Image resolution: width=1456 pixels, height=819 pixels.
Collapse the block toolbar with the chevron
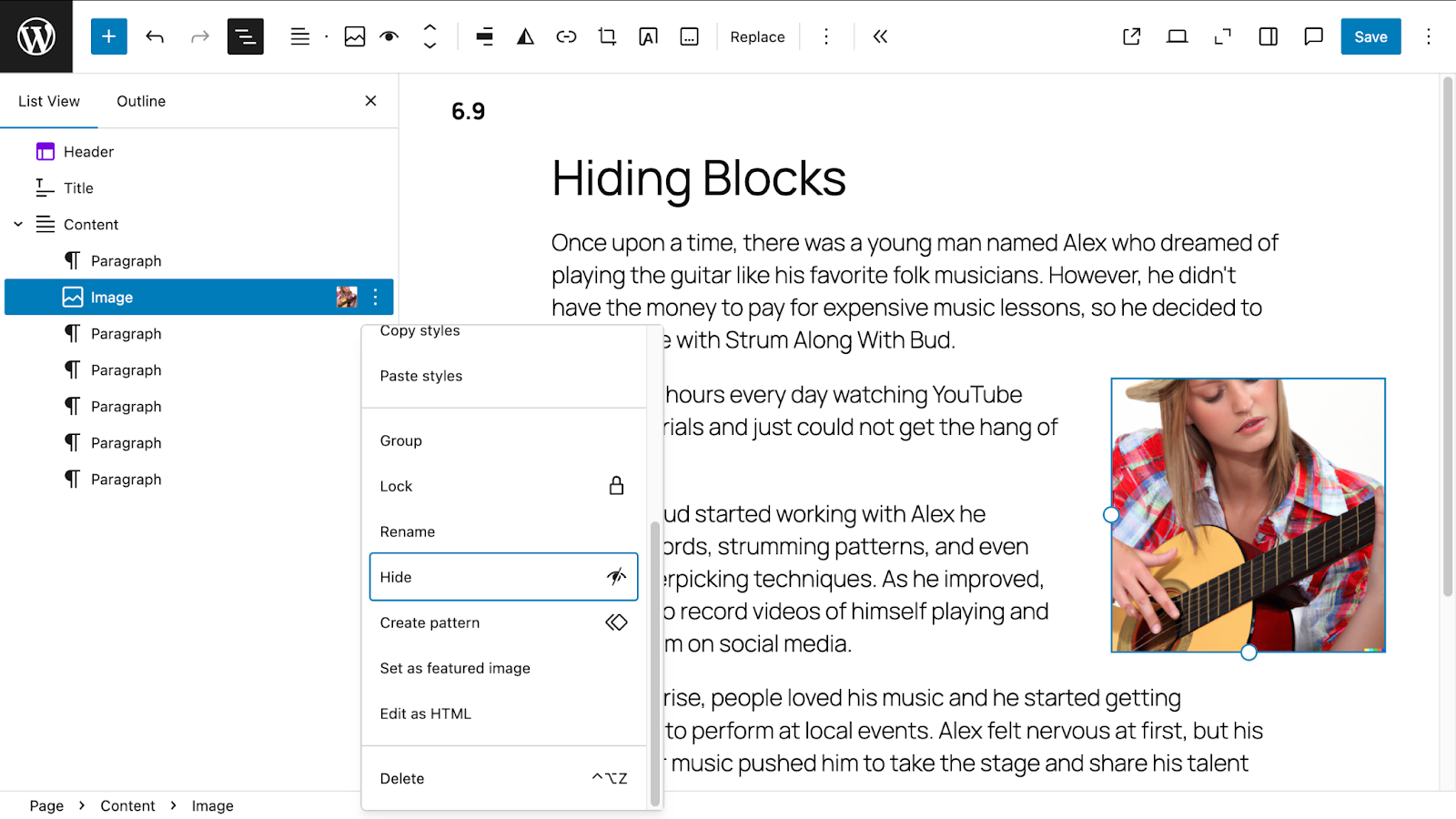[x=879, y=36]
